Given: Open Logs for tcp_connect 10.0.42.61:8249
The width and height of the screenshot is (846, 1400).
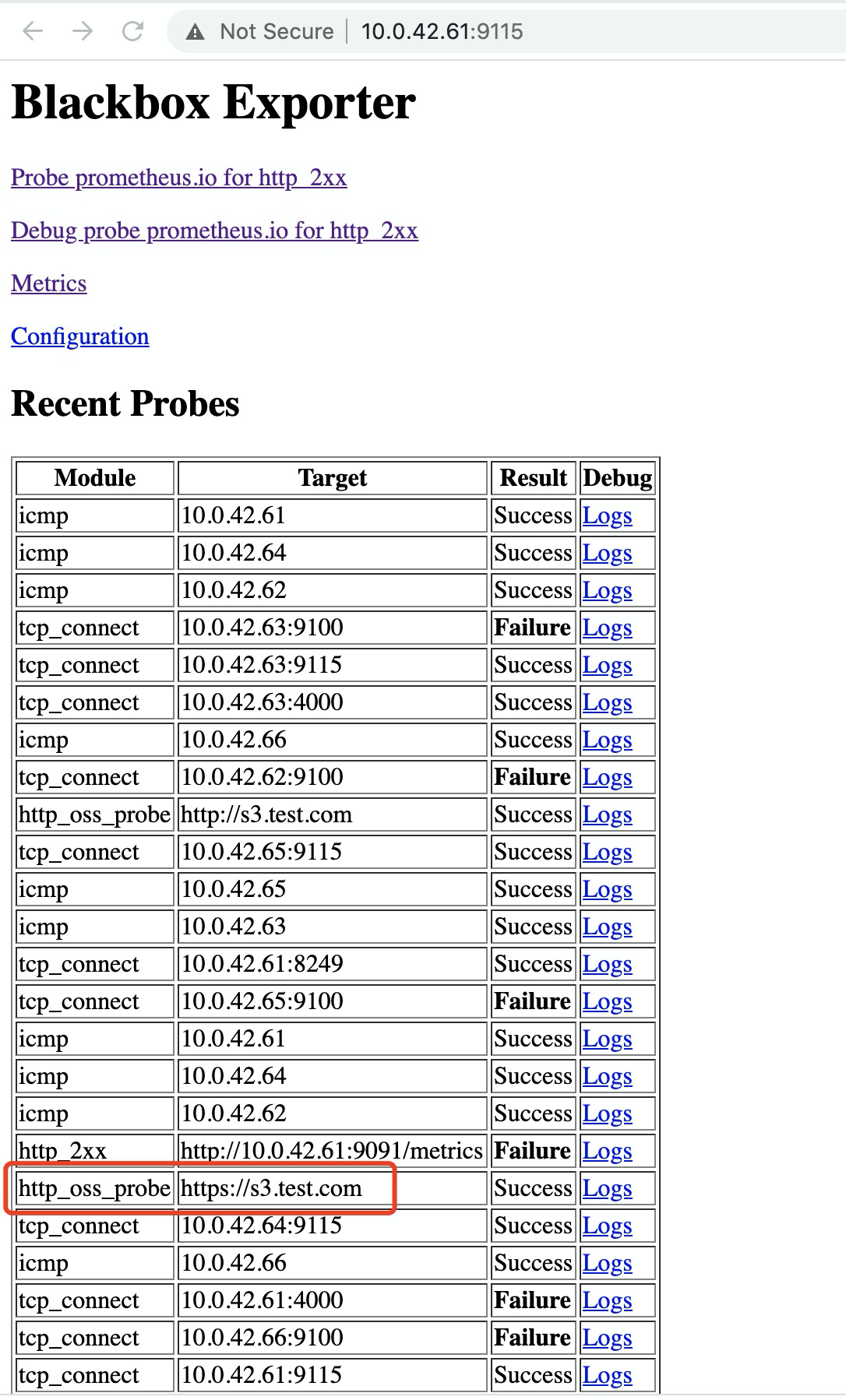Looking at the screenshot, I should (607, 964).
